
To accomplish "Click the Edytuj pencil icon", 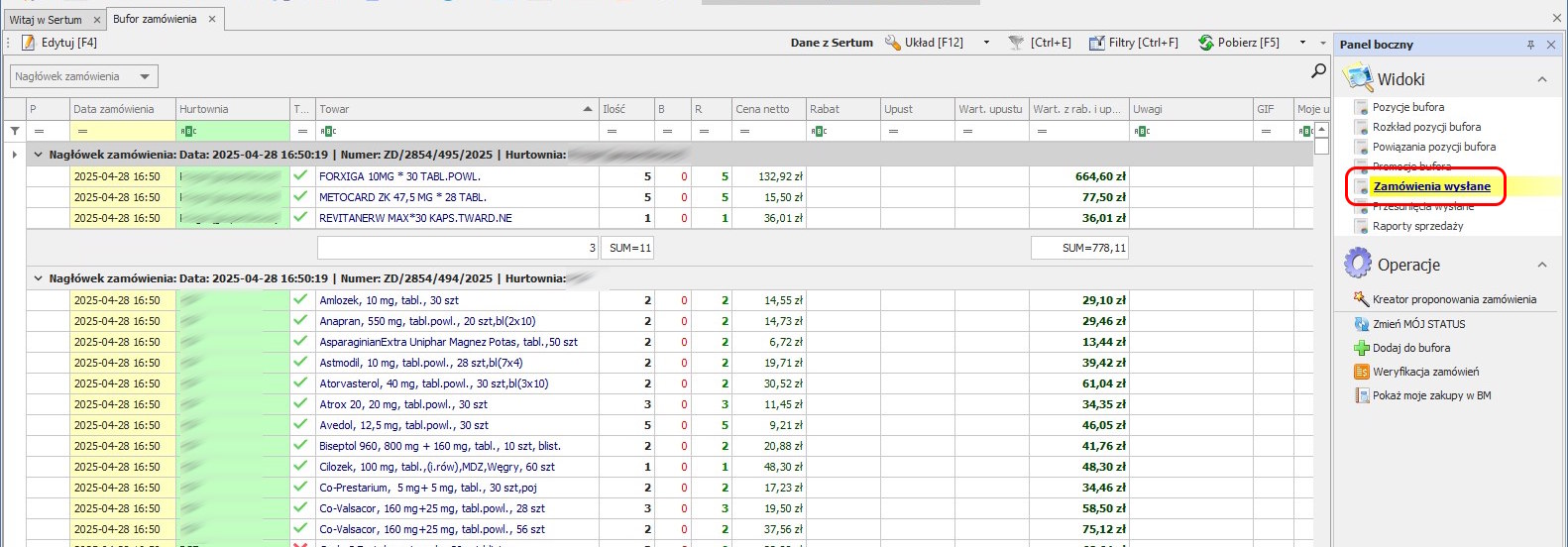I will 28,43.
